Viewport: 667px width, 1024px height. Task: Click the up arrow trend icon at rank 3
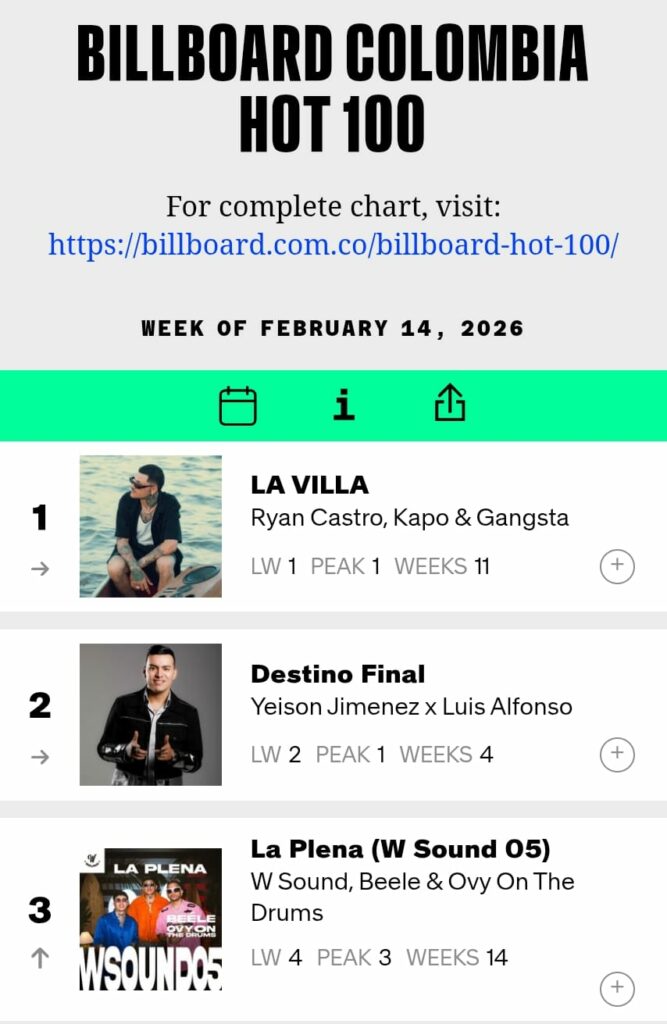[x=40, y=958]
